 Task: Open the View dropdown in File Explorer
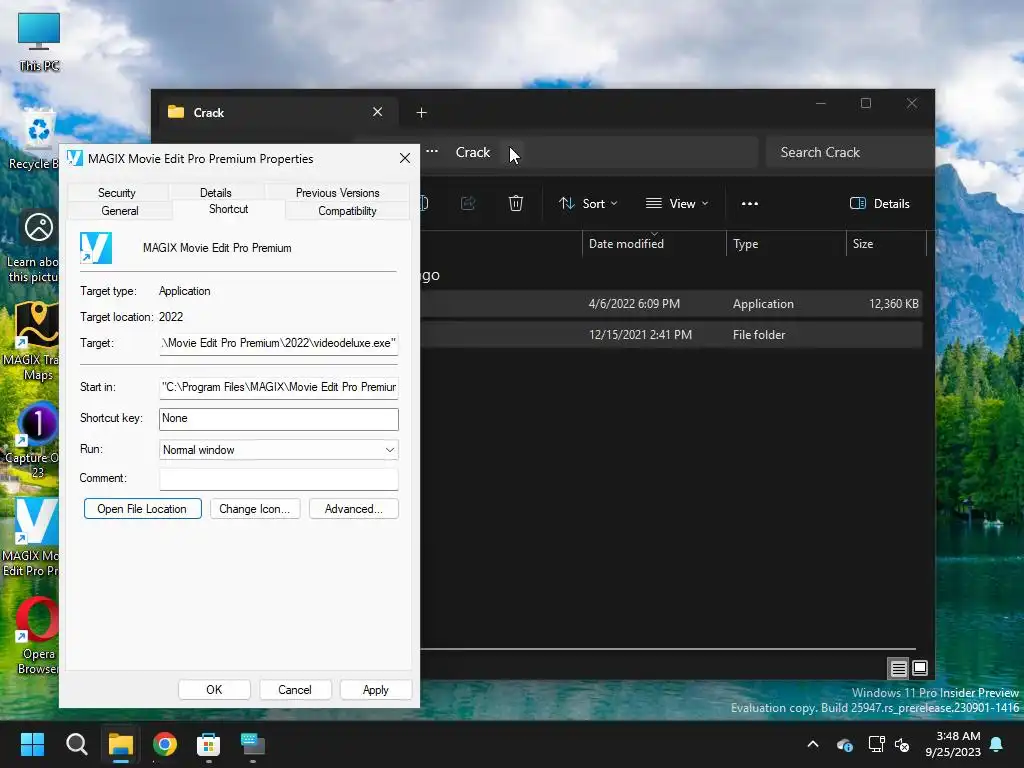point(677,204)
